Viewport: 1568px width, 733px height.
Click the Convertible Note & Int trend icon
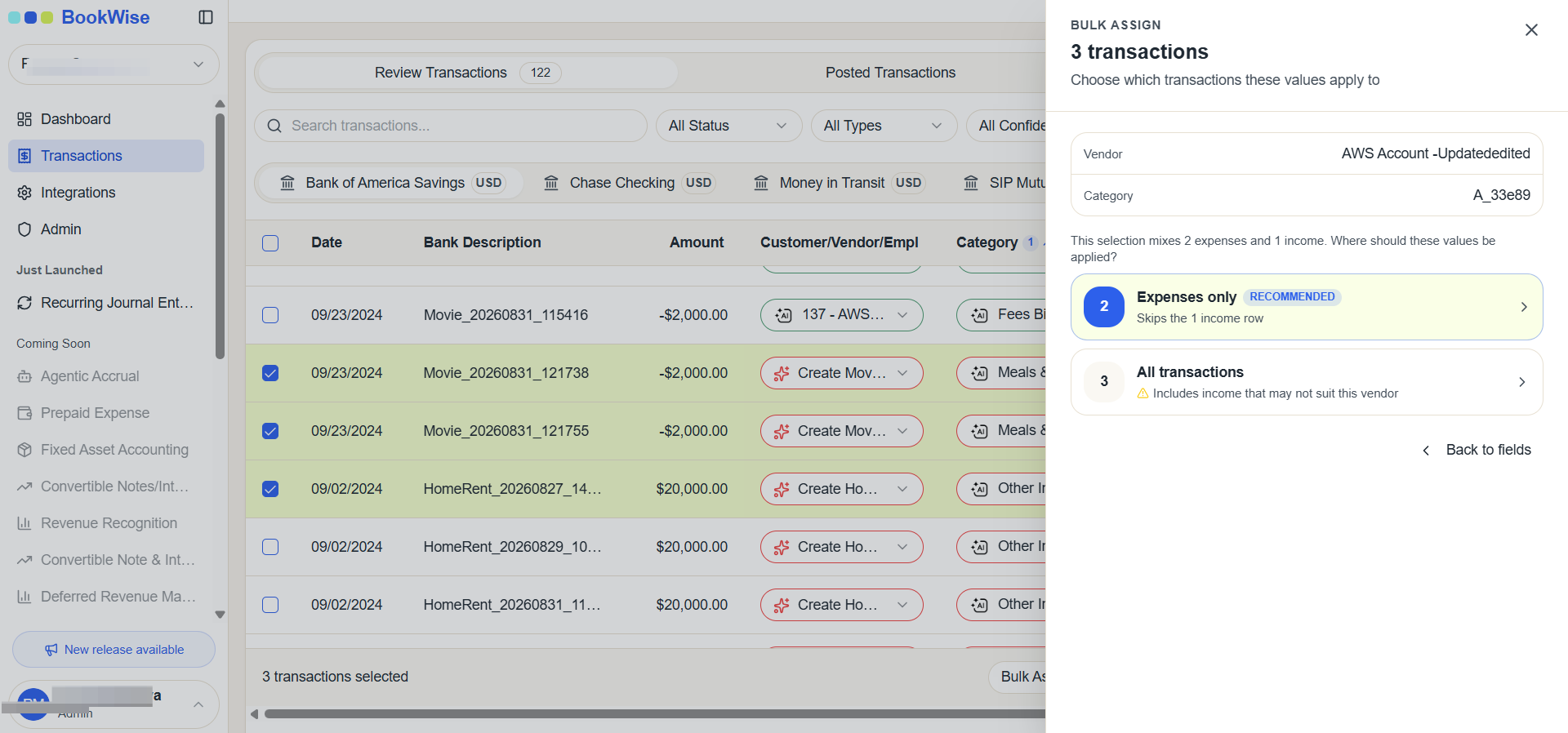click(24, 560)
